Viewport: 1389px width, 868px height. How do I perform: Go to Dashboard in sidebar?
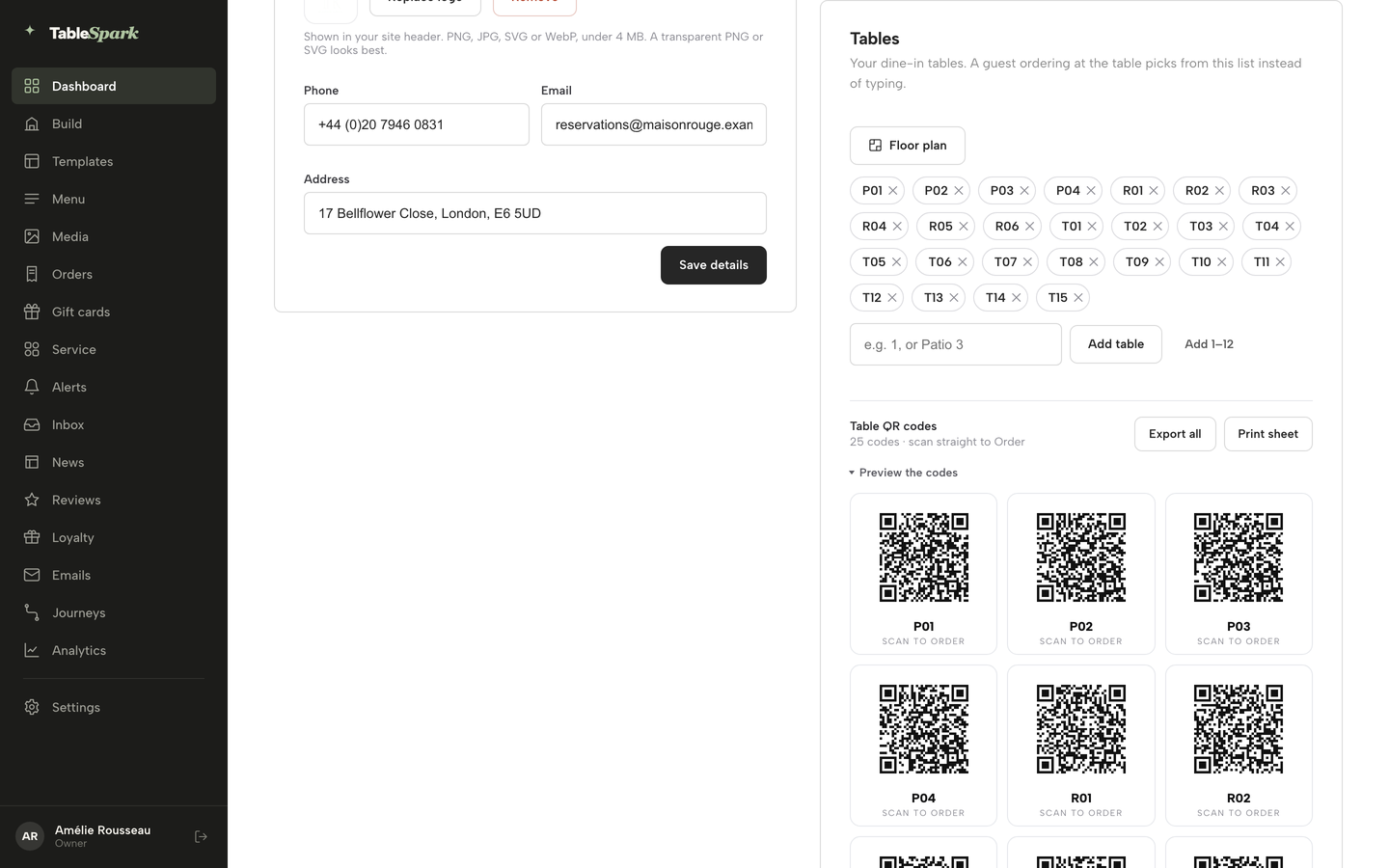pos(114,86)
